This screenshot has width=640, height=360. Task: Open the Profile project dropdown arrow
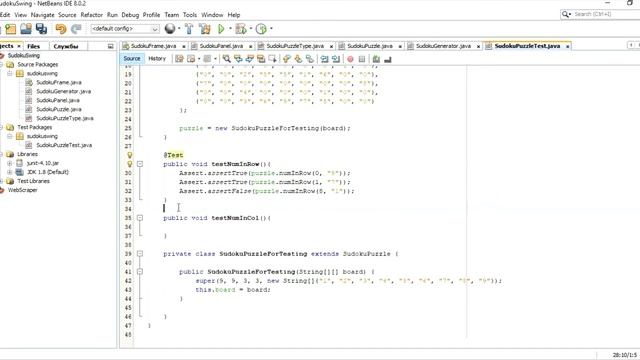coord(271,29)
